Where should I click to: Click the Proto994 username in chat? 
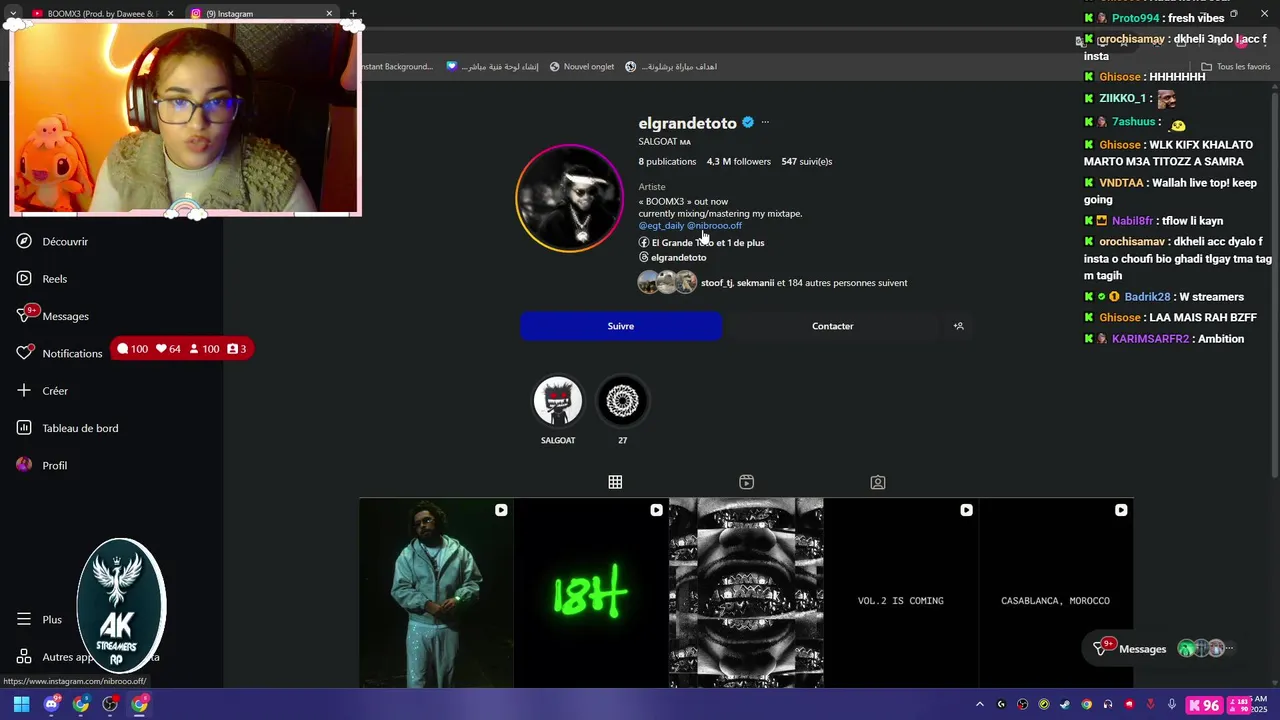[x=1136, y=18]
